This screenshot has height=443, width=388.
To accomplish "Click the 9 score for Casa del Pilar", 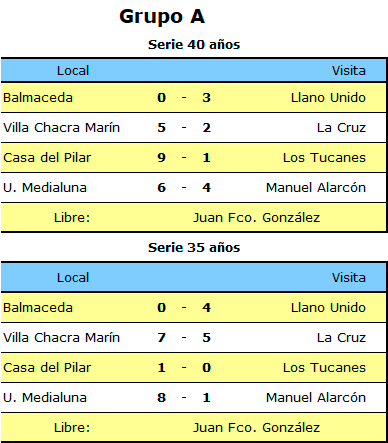I will click(x=162, y=158).
